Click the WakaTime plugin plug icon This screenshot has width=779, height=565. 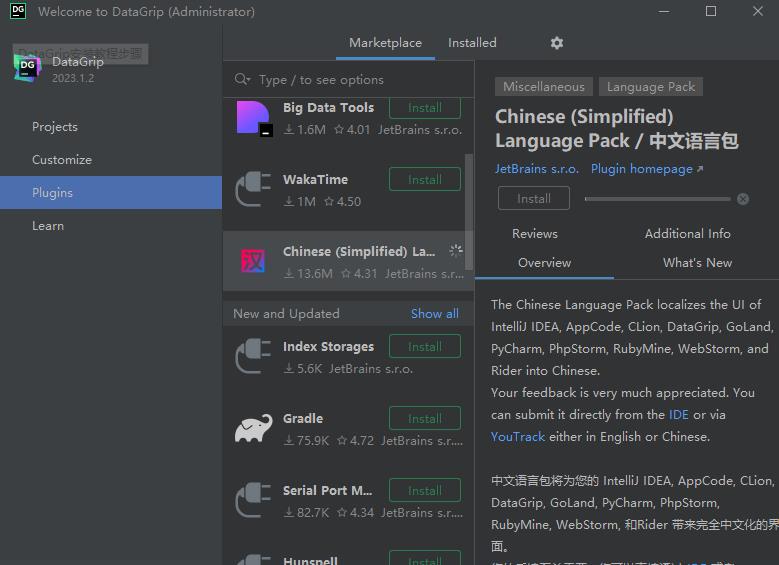pos(253,189)
